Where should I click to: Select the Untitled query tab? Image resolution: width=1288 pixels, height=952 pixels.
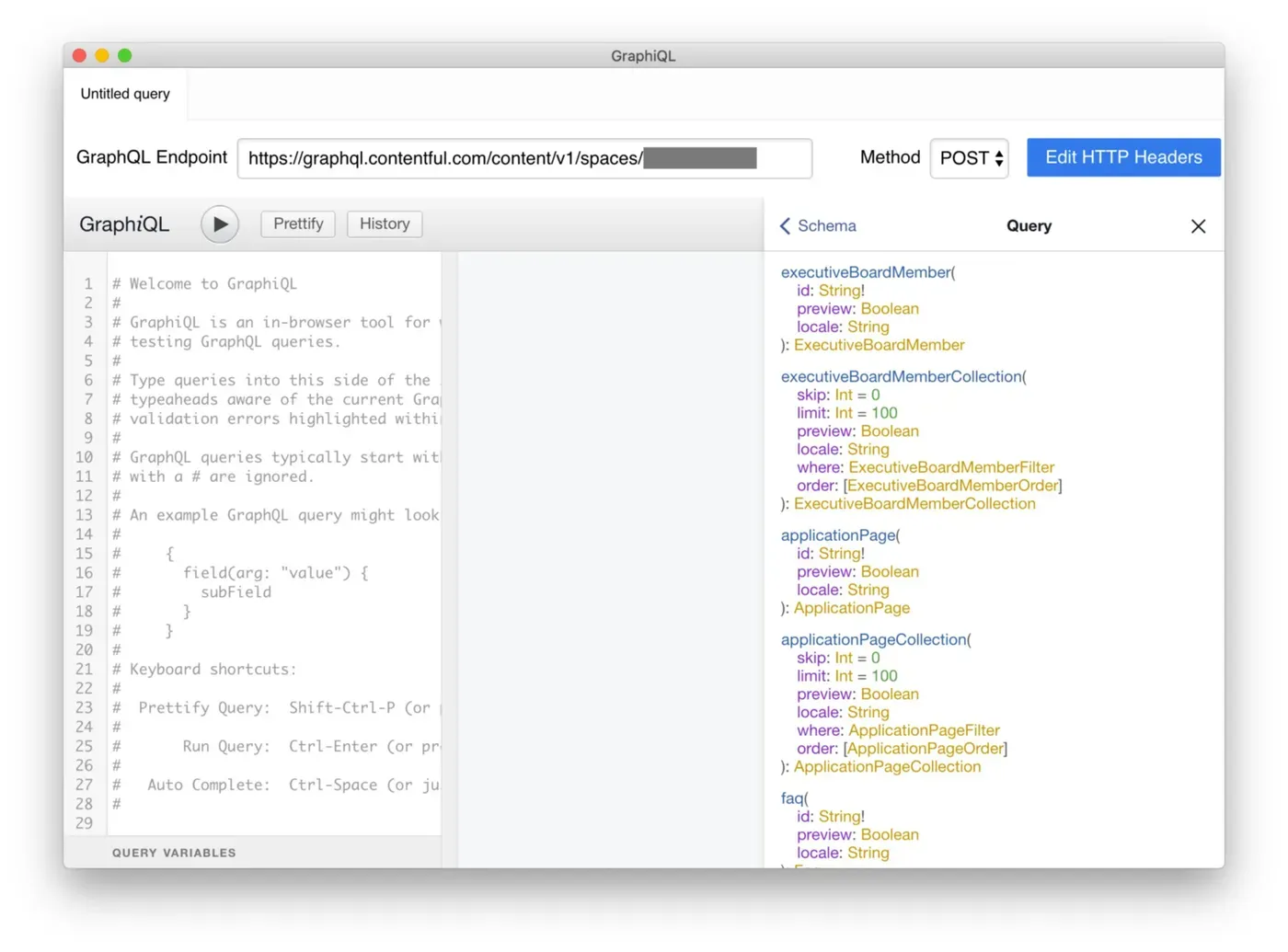click(x=124, y=93)
